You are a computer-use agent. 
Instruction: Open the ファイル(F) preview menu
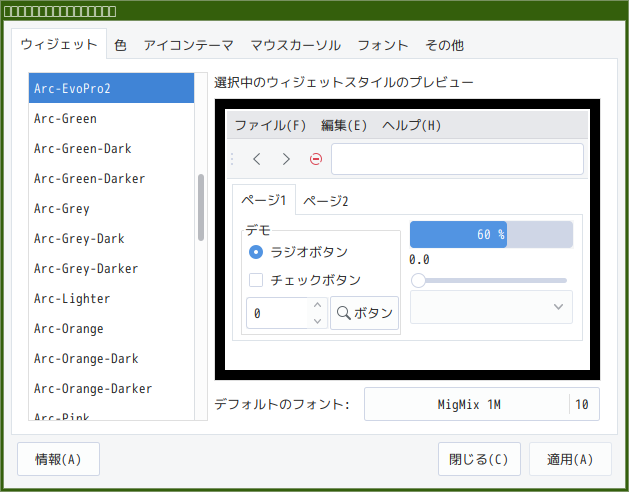270,126
